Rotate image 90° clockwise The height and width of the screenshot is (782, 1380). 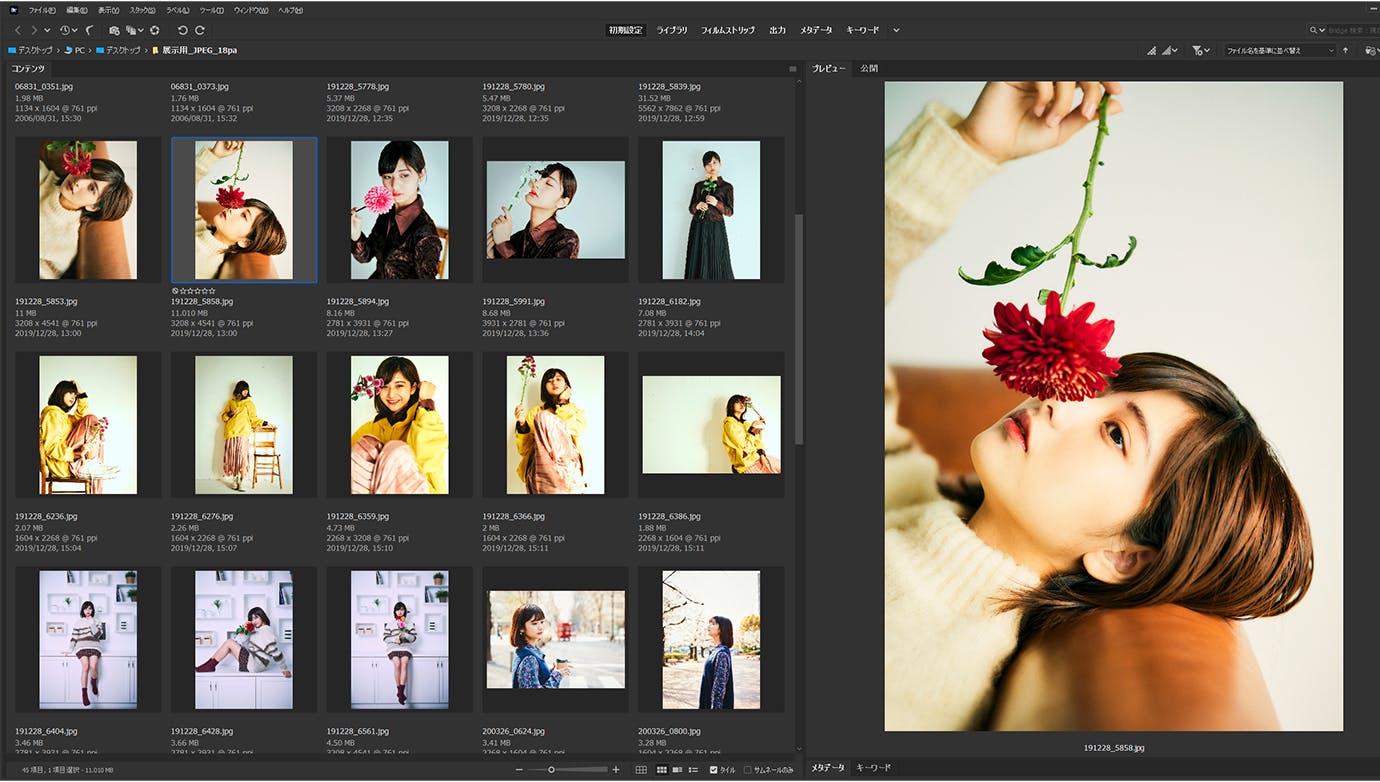[x=200, y=31]
